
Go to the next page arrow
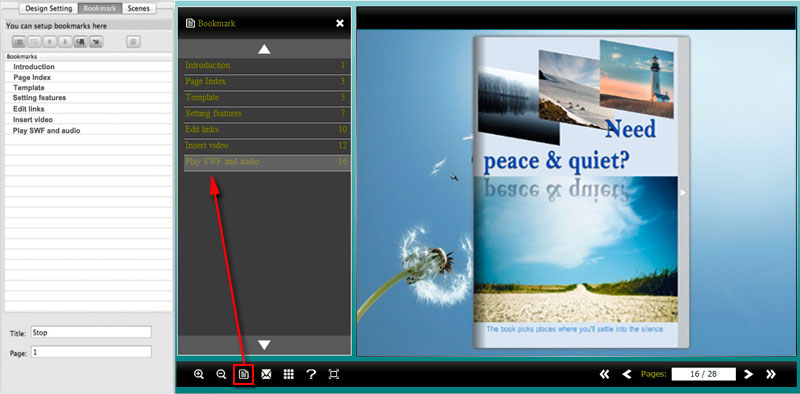click(748, 374)
